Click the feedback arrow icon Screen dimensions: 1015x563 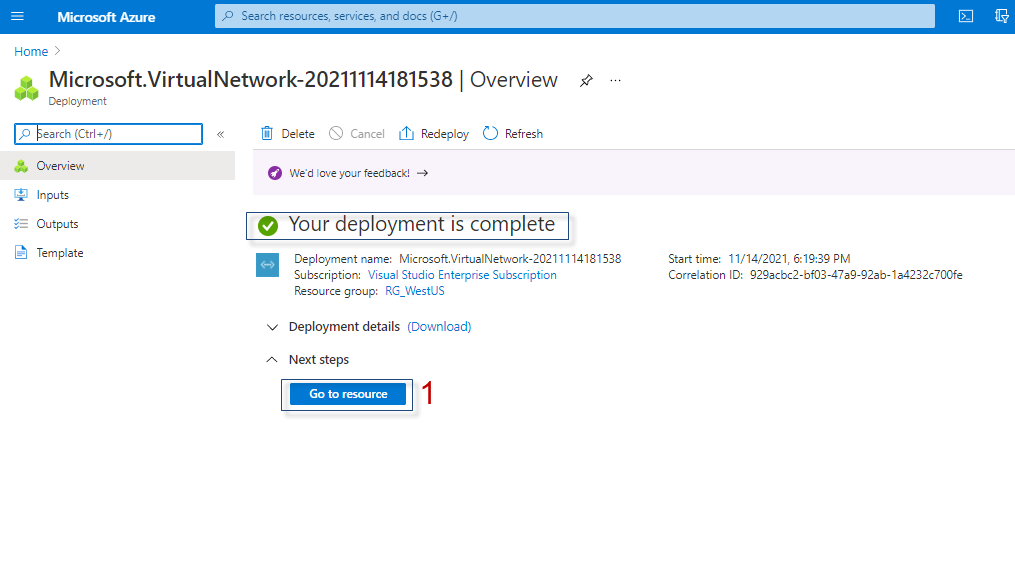[423, 173]
